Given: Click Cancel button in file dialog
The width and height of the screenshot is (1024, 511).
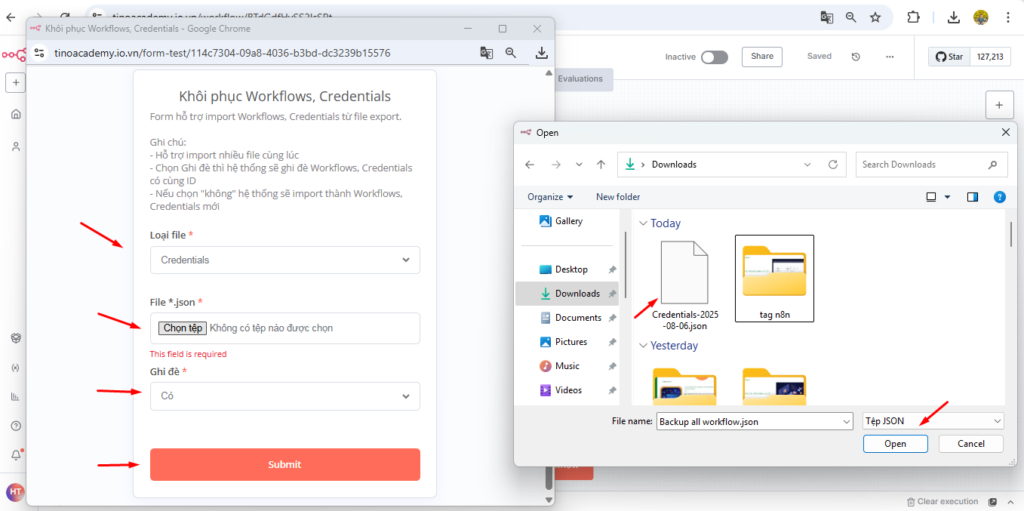Looking at the screenshot, I should click(x=970, y=444).
